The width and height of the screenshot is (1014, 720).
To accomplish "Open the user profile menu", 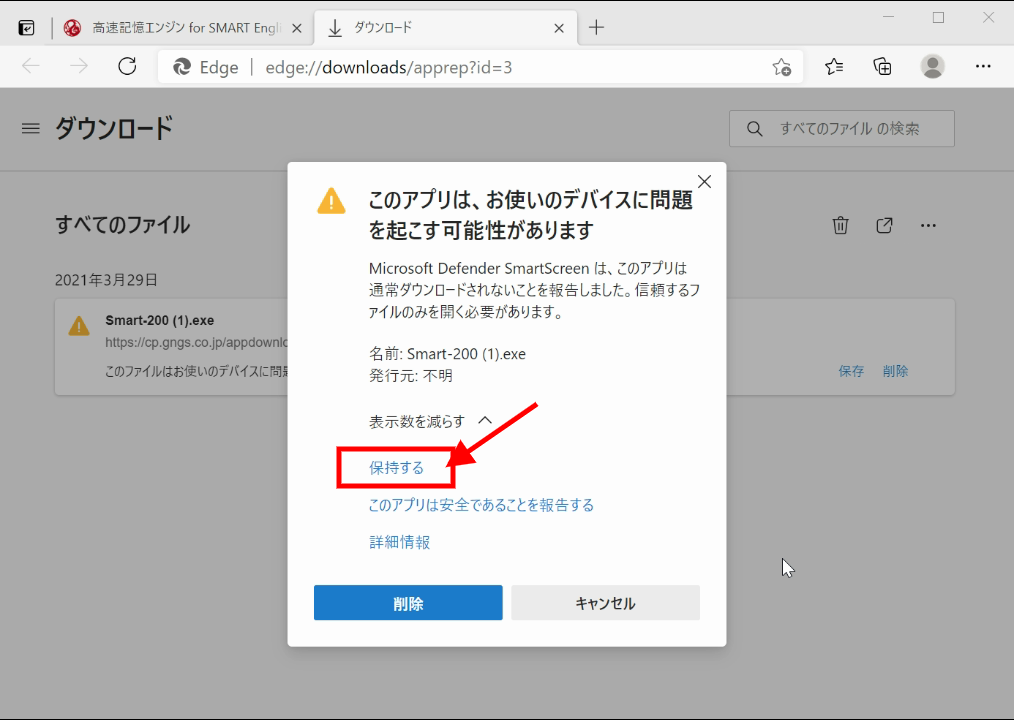I will (932, 67).
